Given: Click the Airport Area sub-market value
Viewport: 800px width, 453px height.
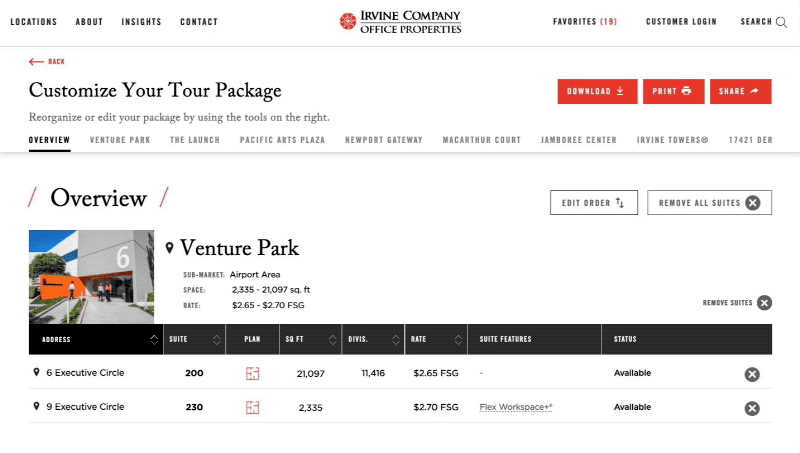Looking at the screenshot, I should tap(255, 274).
